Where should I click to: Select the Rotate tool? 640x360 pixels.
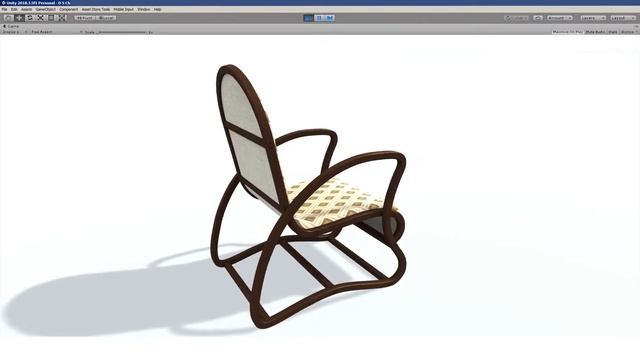pos(30,18)
